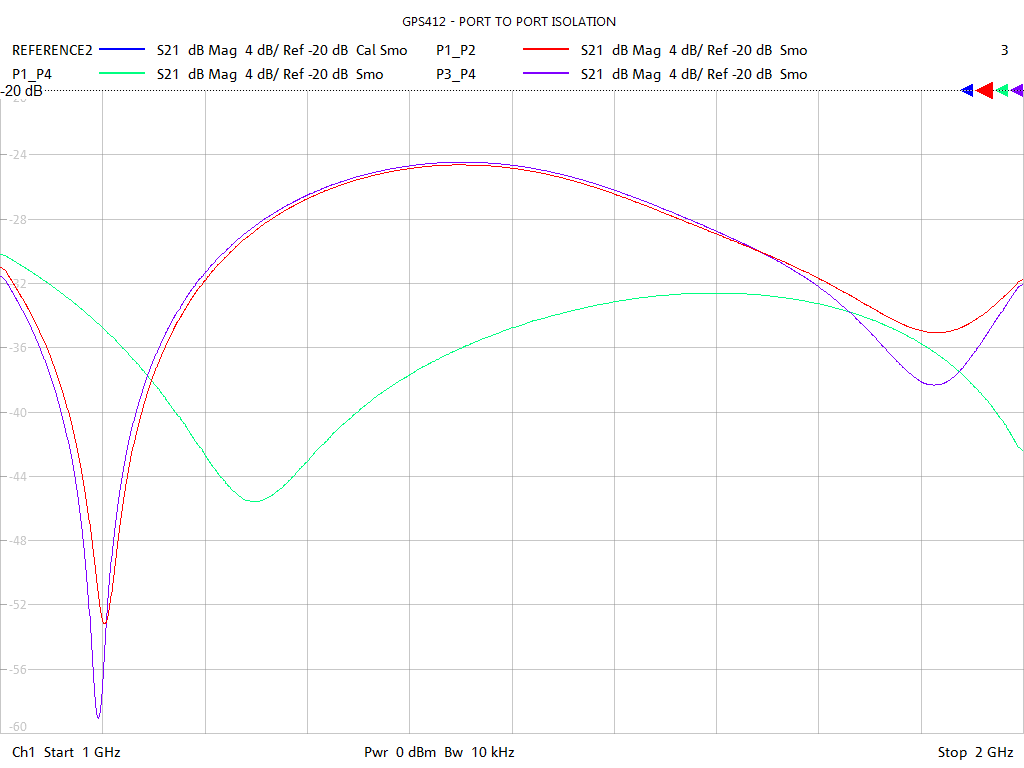Click the P3_P4 S21 dB Mag settings text
Image resolution: width=1024 pixels, height=768 pixels.
(x=694, y=74)
